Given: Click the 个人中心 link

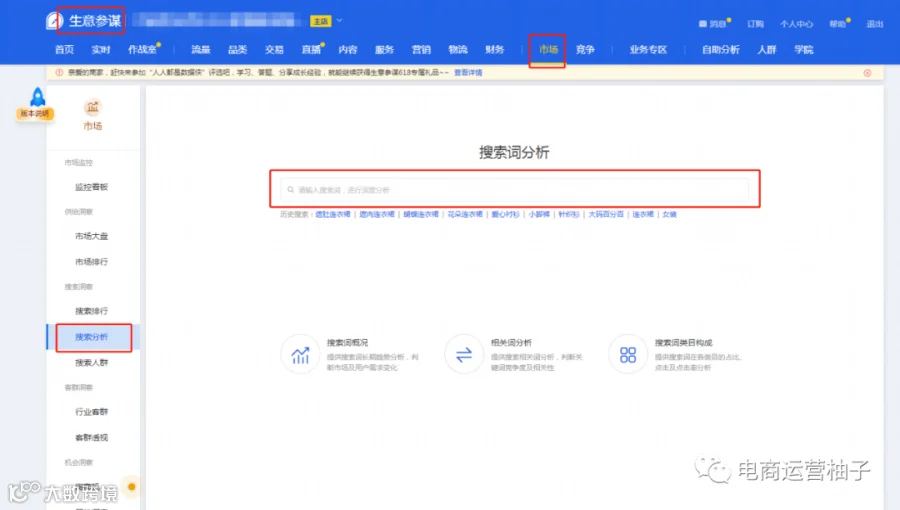Looking at the screenshot, I should 796,24.
